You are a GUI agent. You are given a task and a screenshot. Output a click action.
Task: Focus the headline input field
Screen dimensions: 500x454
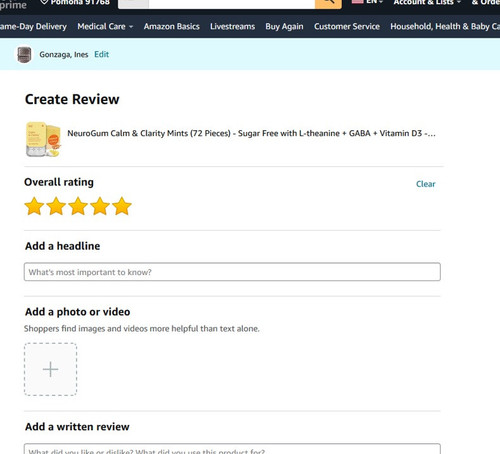point(232,272)
